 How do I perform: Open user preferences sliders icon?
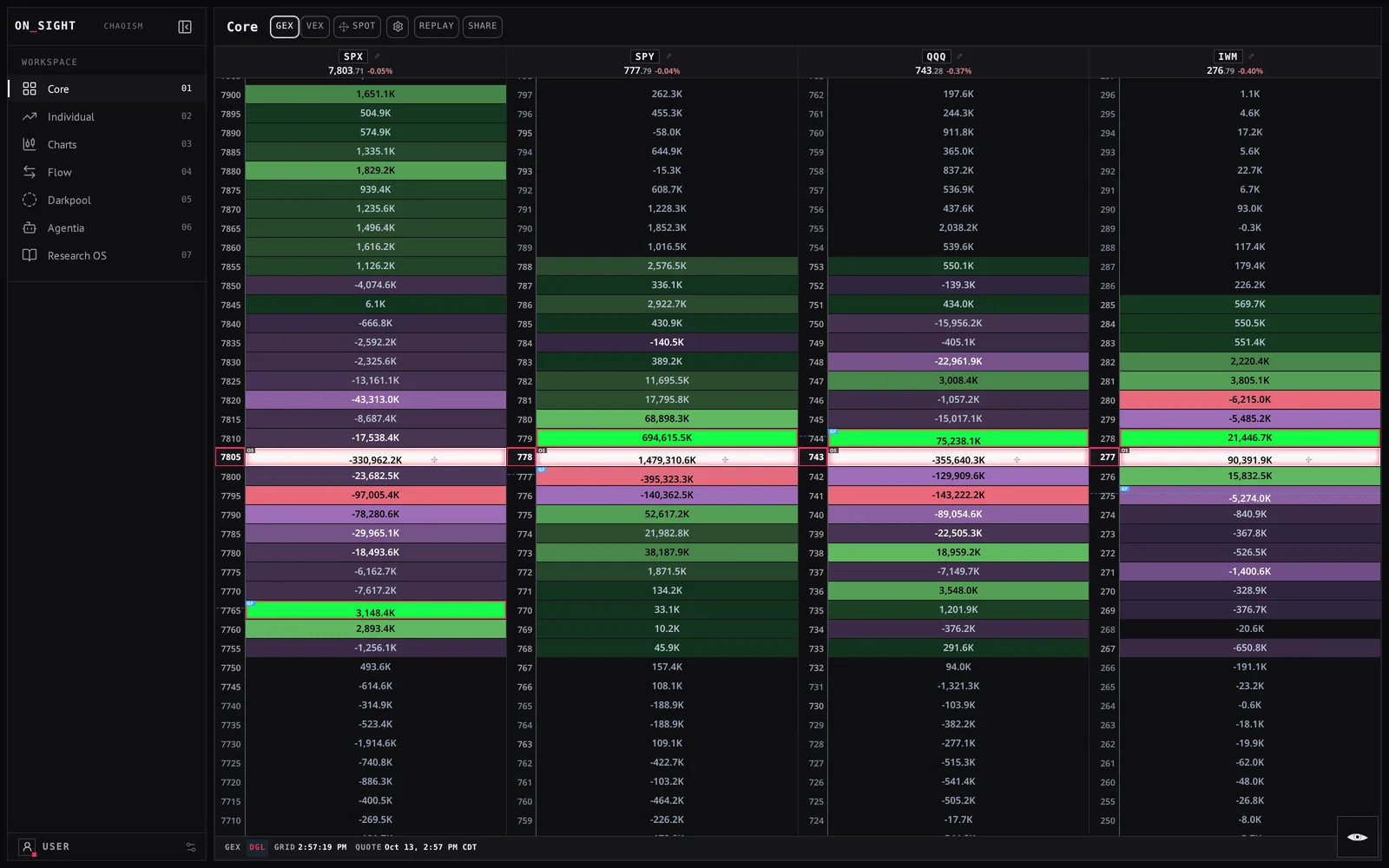191,847
